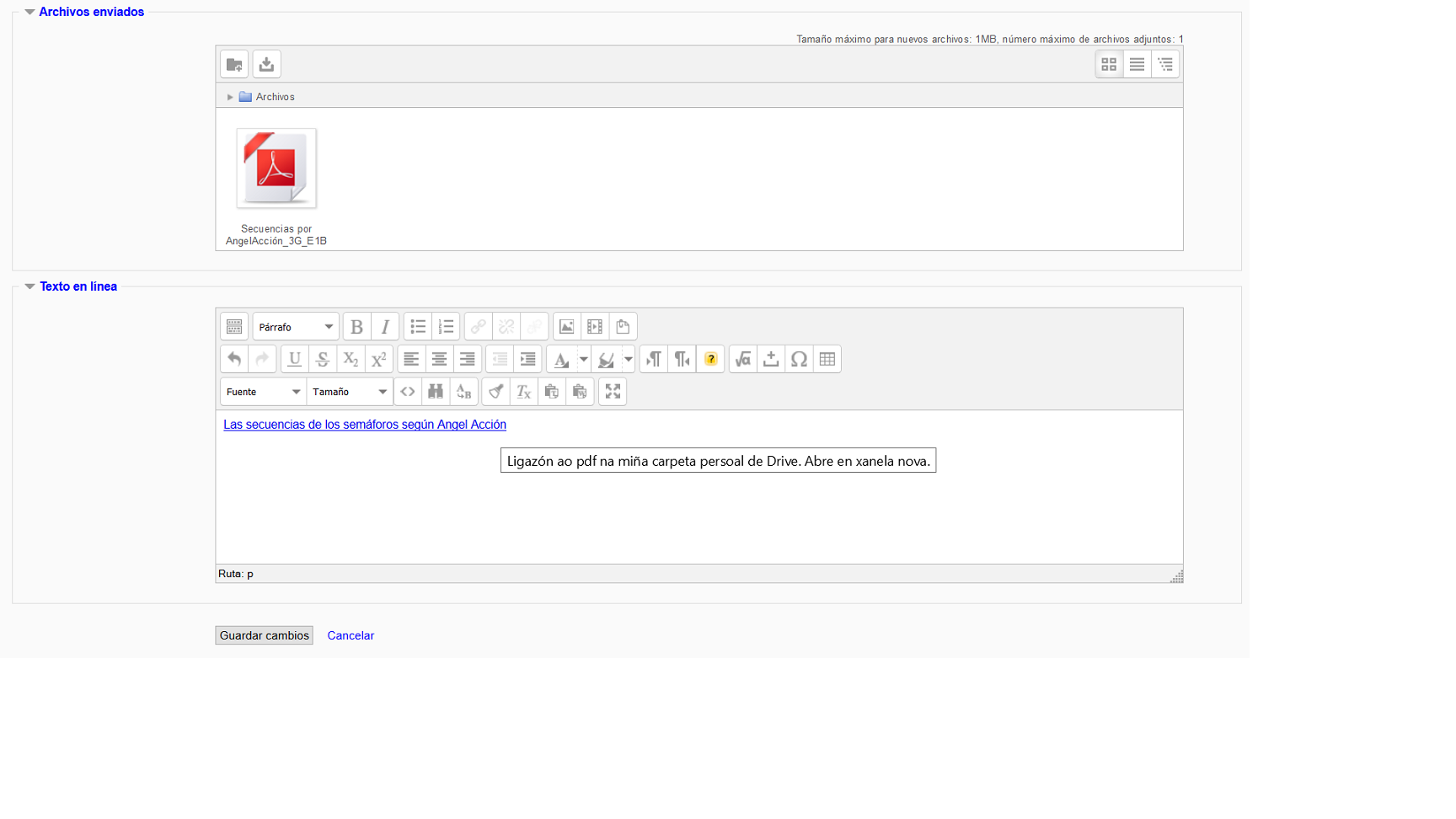Undo the last edit
Viewport: 1456px width, 819px height.
[234, 360]
